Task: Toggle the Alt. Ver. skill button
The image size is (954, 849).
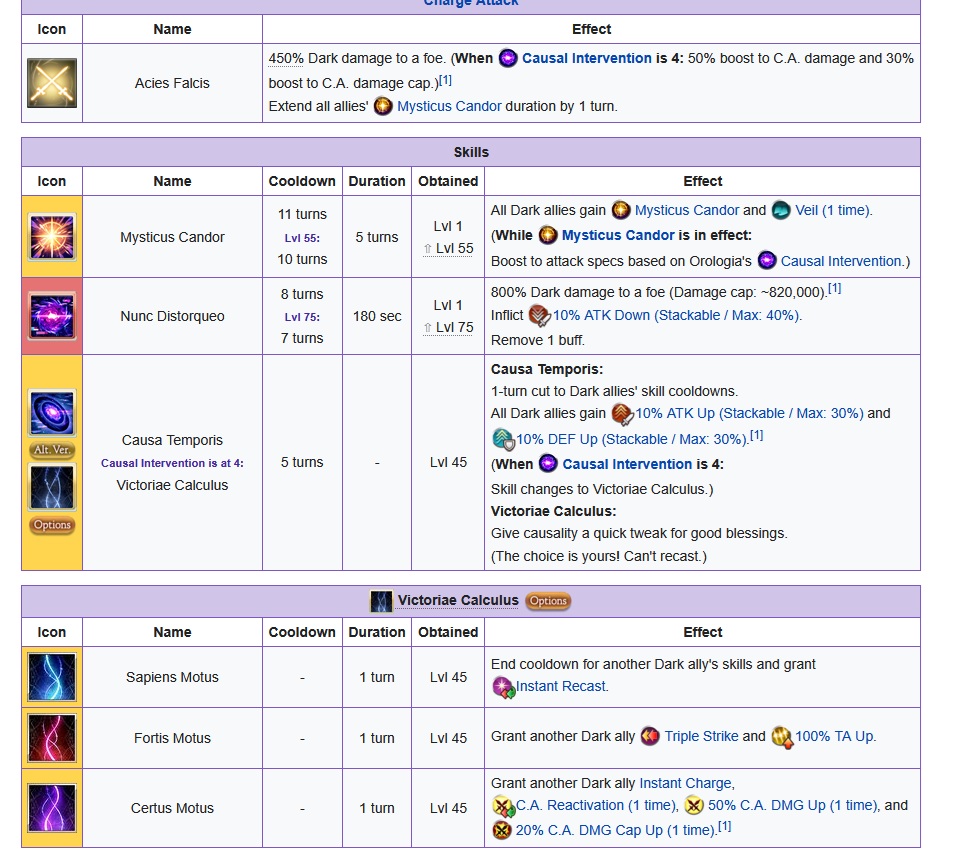Action: point(52,450)
